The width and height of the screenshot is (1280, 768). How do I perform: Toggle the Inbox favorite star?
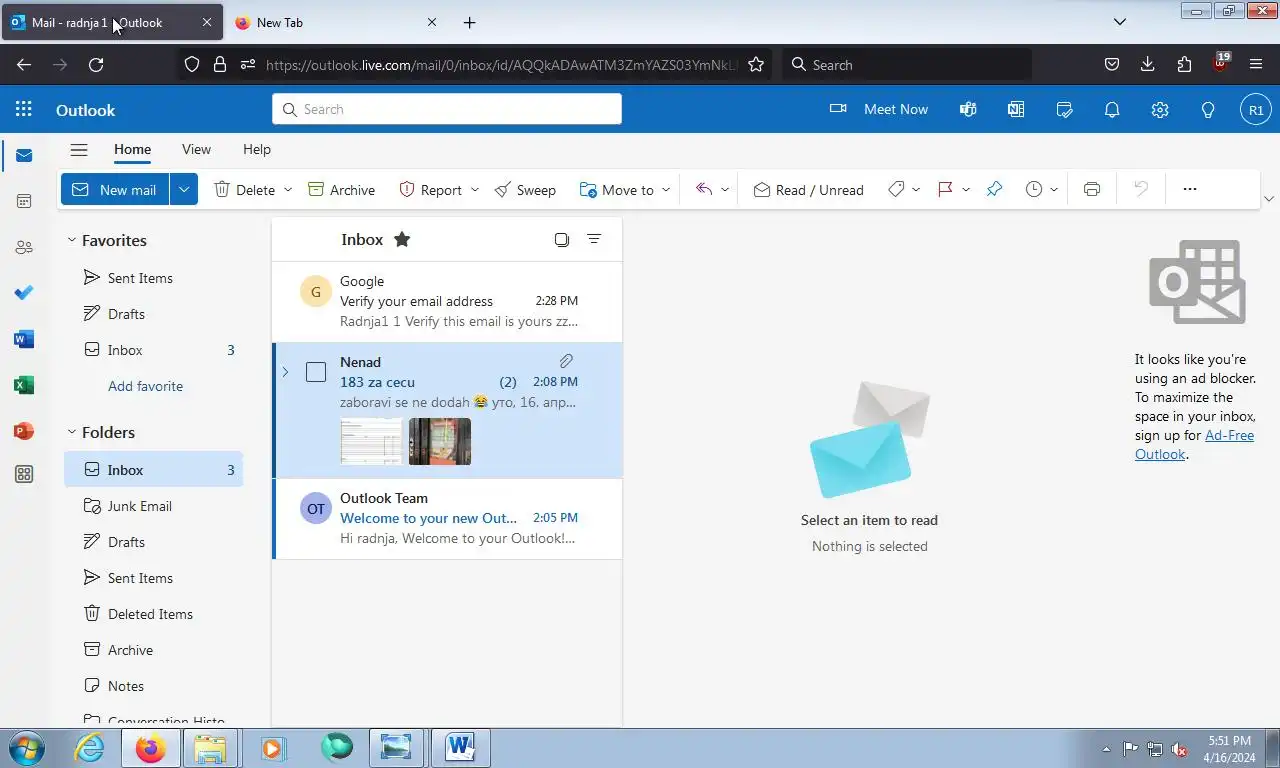tap(402, 239)
